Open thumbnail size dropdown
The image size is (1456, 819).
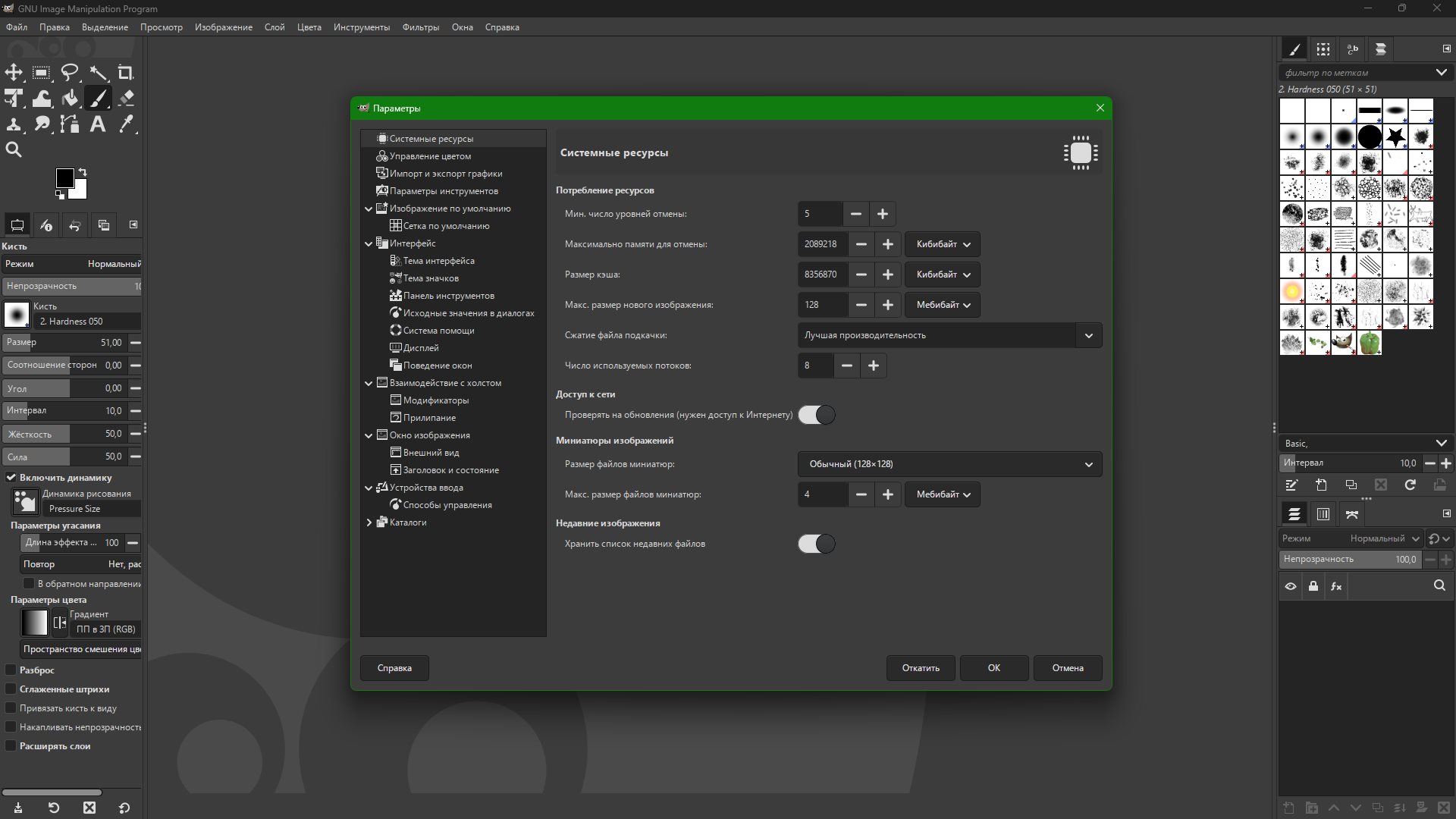[949, 464]
